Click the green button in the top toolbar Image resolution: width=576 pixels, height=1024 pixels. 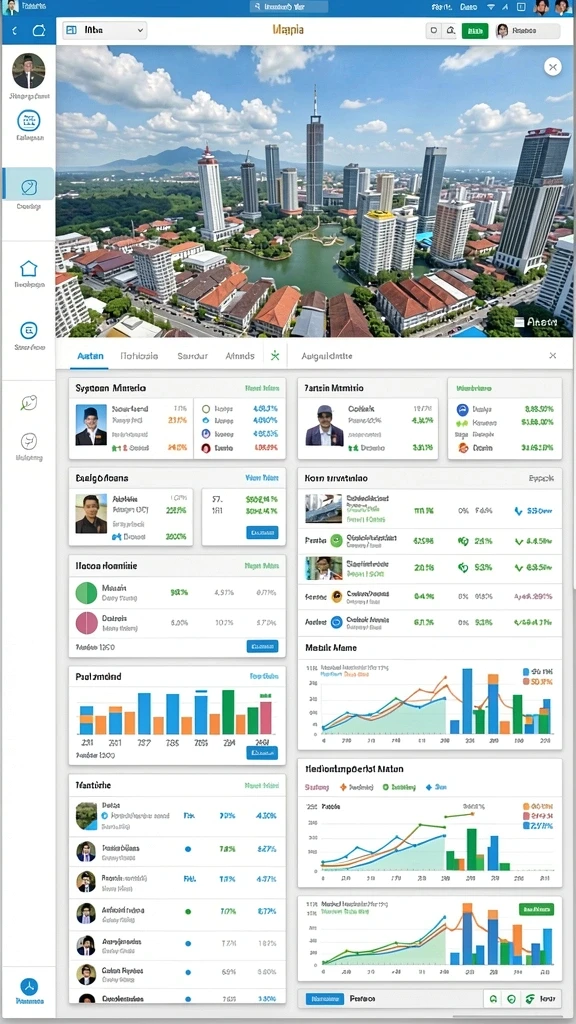tap(475, 31)
